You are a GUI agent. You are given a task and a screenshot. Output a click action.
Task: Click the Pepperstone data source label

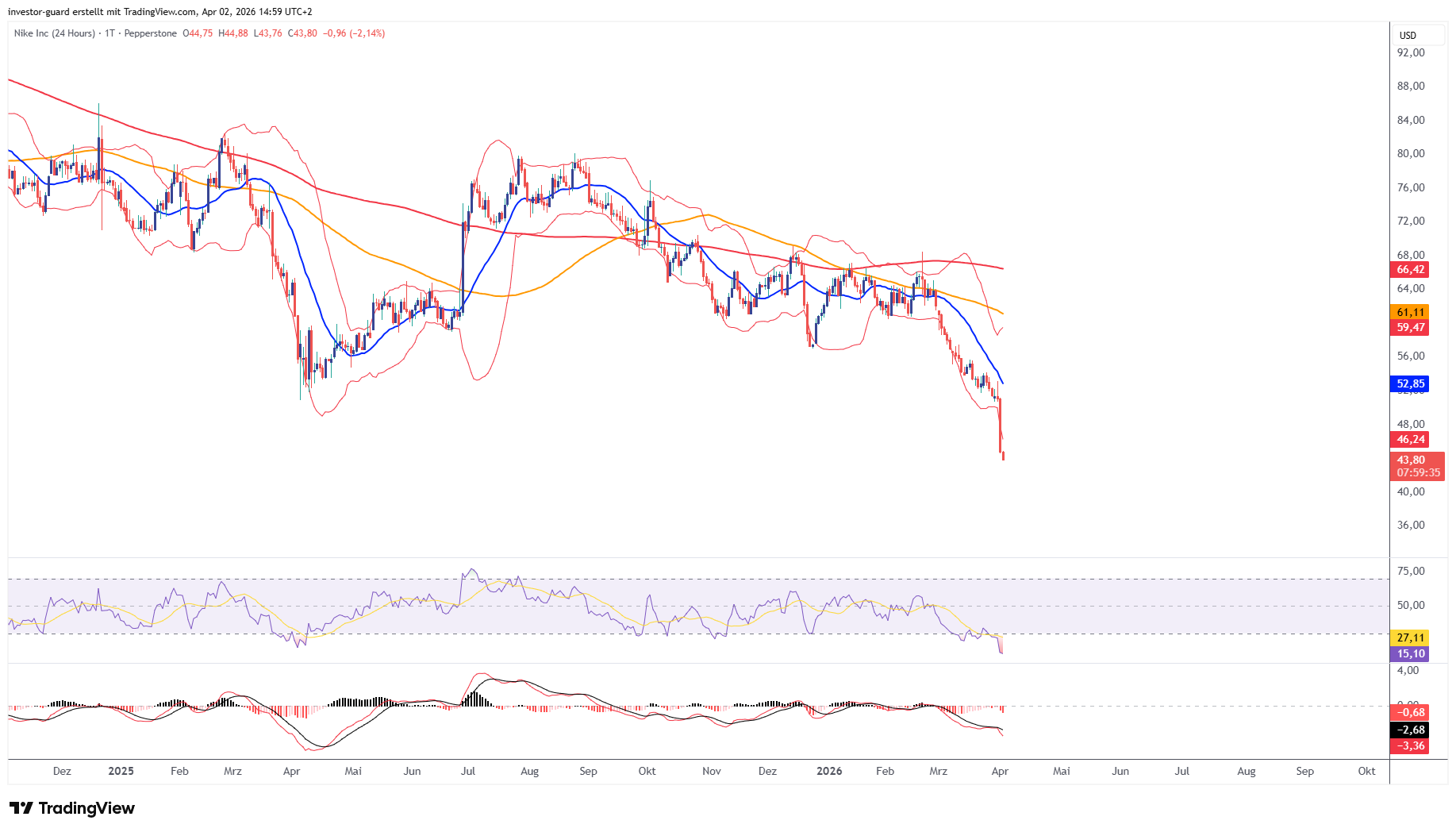151,33
